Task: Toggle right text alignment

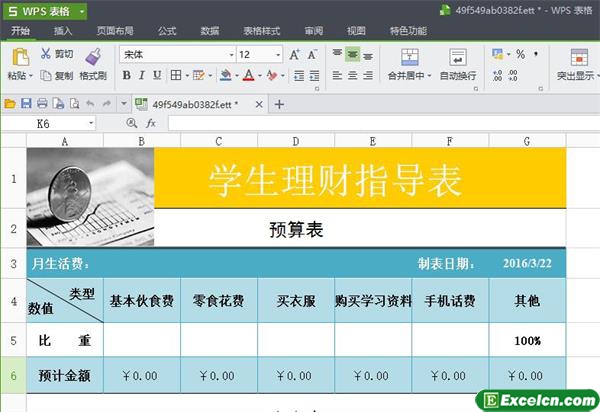Action: [x=368, y=76]
